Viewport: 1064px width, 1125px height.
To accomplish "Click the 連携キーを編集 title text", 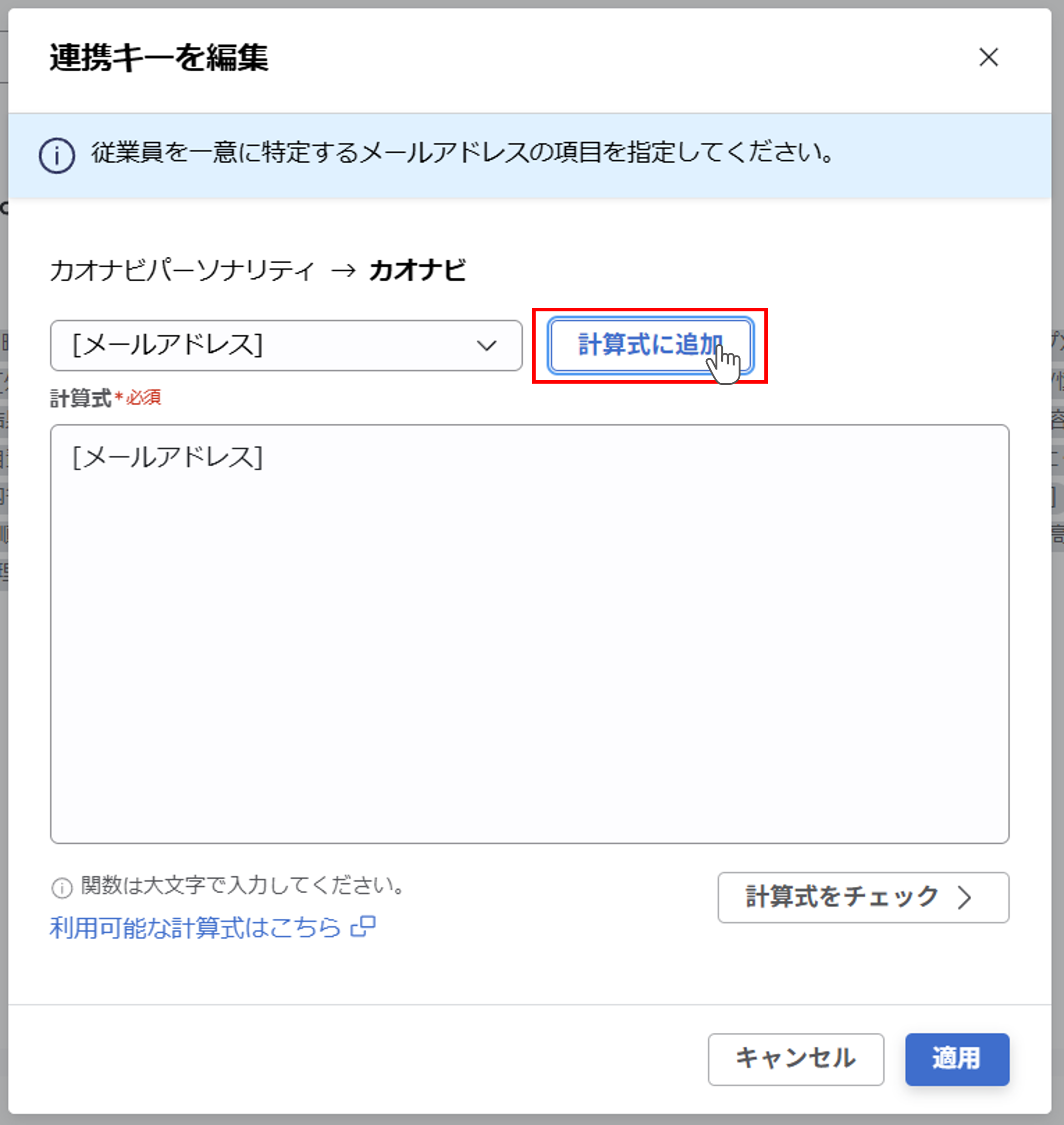I will tap(159, 58).
